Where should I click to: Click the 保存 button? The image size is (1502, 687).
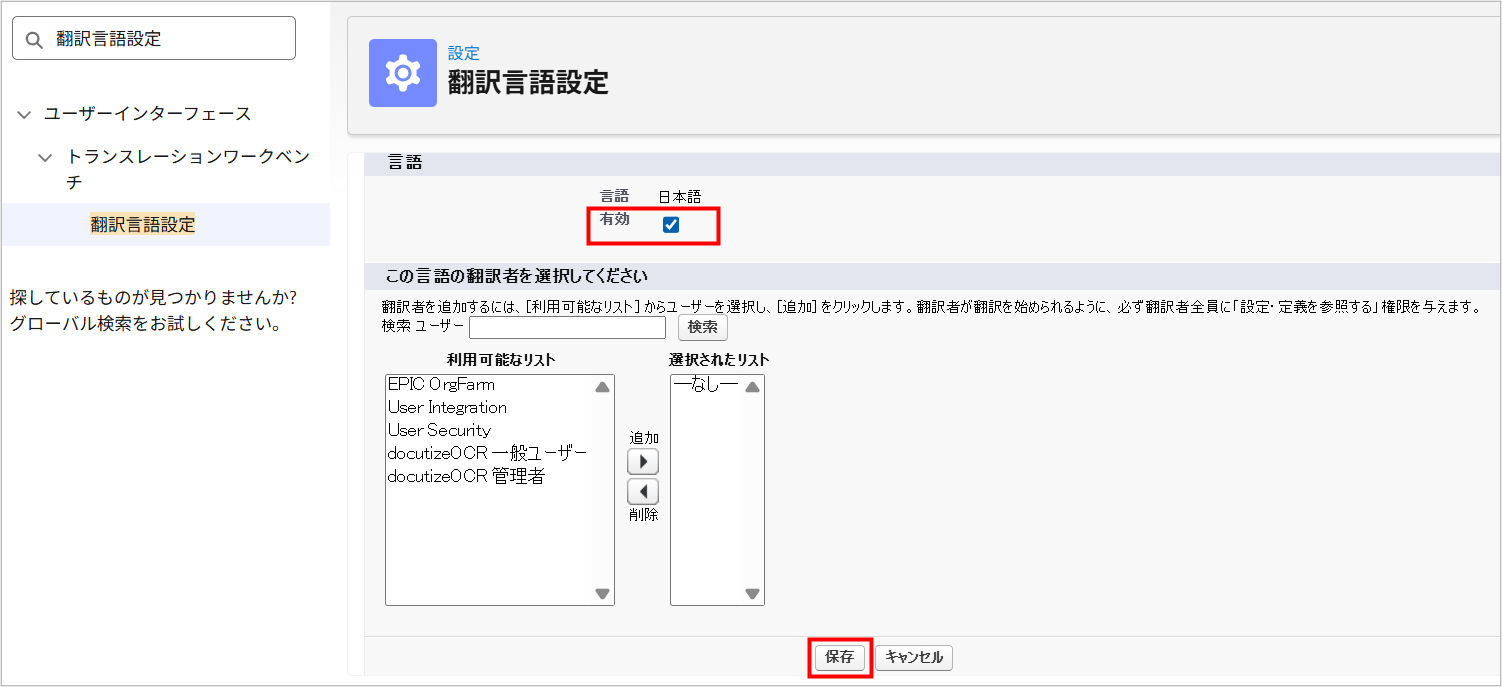tap(839, 657)
